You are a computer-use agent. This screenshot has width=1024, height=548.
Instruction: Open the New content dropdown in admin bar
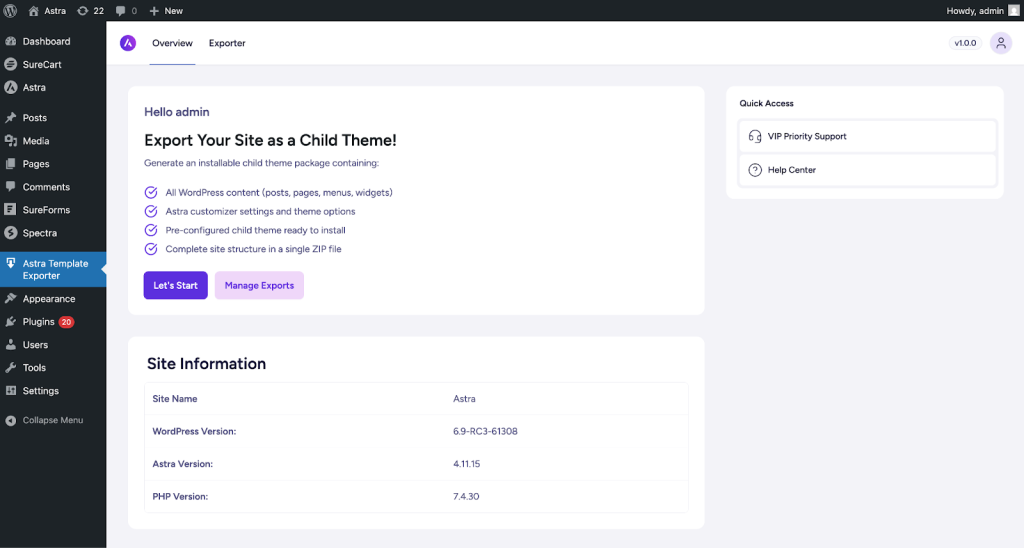165,10
